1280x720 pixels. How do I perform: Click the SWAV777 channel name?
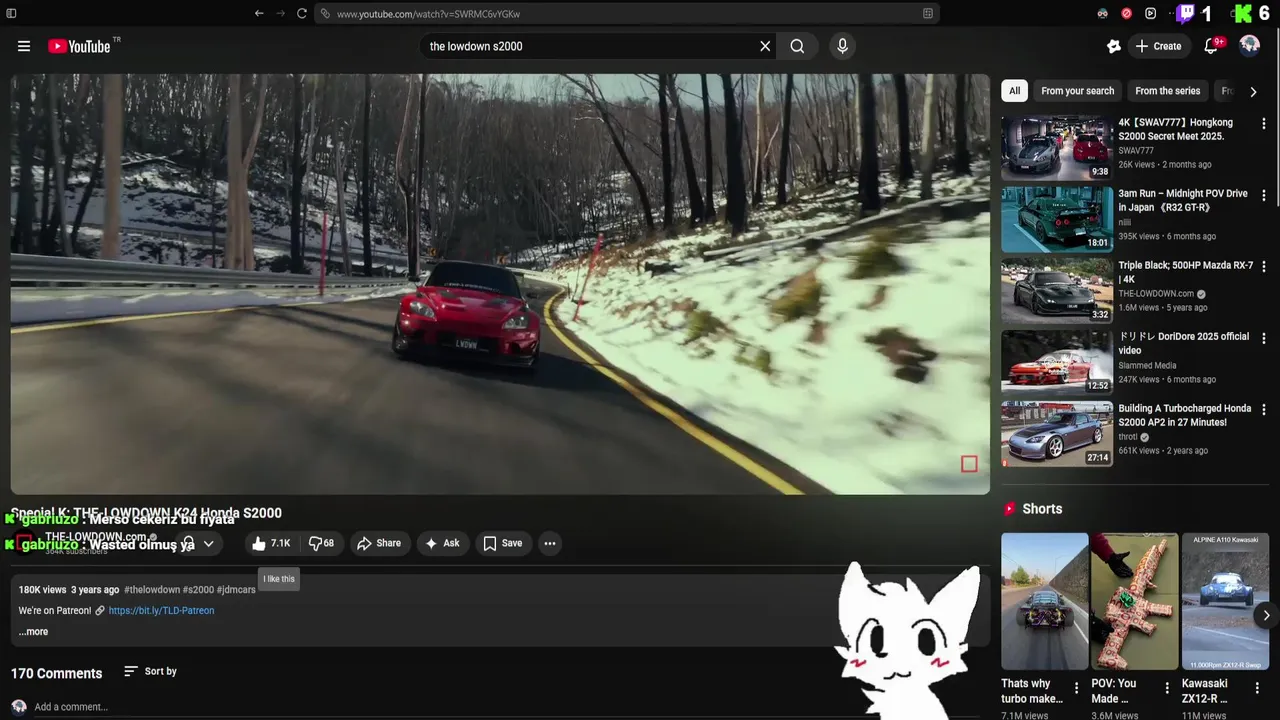coord(1136,151)
